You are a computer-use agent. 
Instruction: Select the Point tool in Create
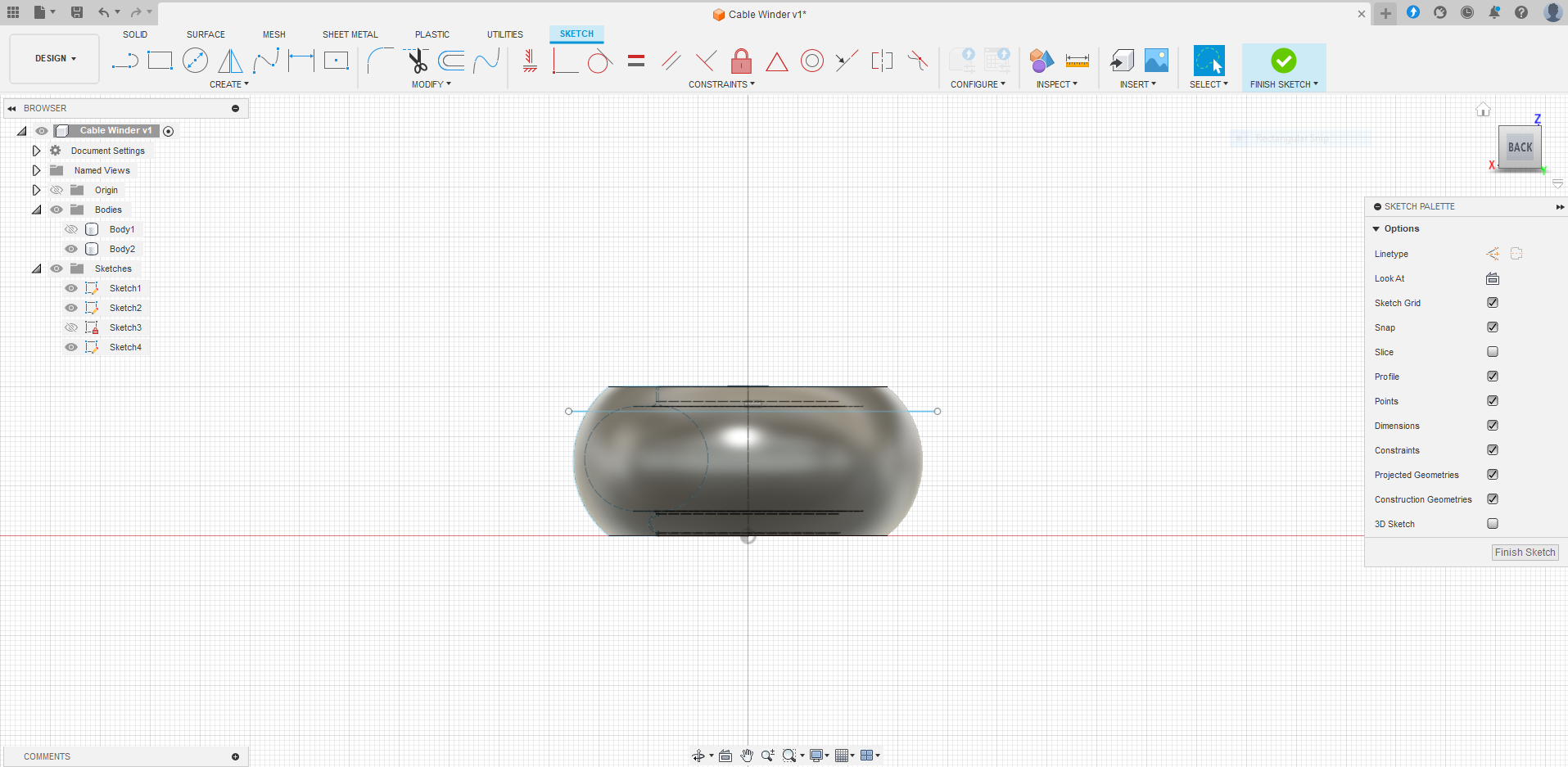point(337,61)
